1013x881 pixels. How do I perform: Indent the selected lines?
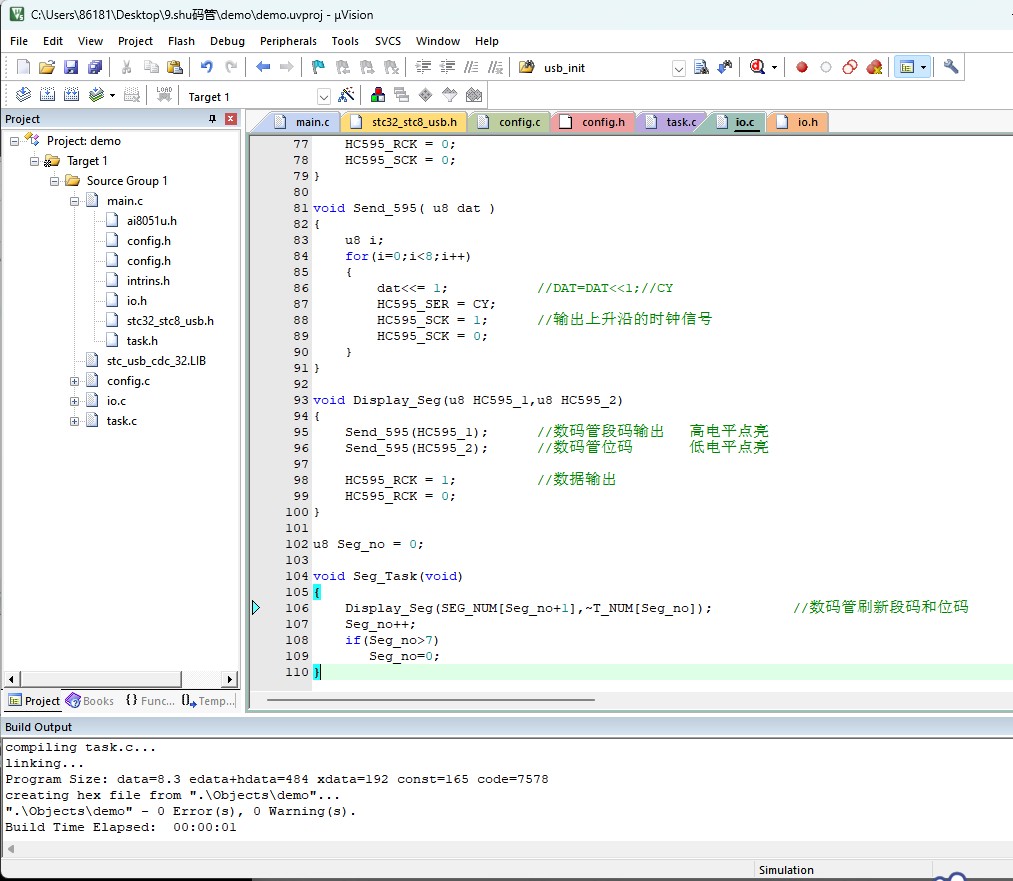point(423,67)
